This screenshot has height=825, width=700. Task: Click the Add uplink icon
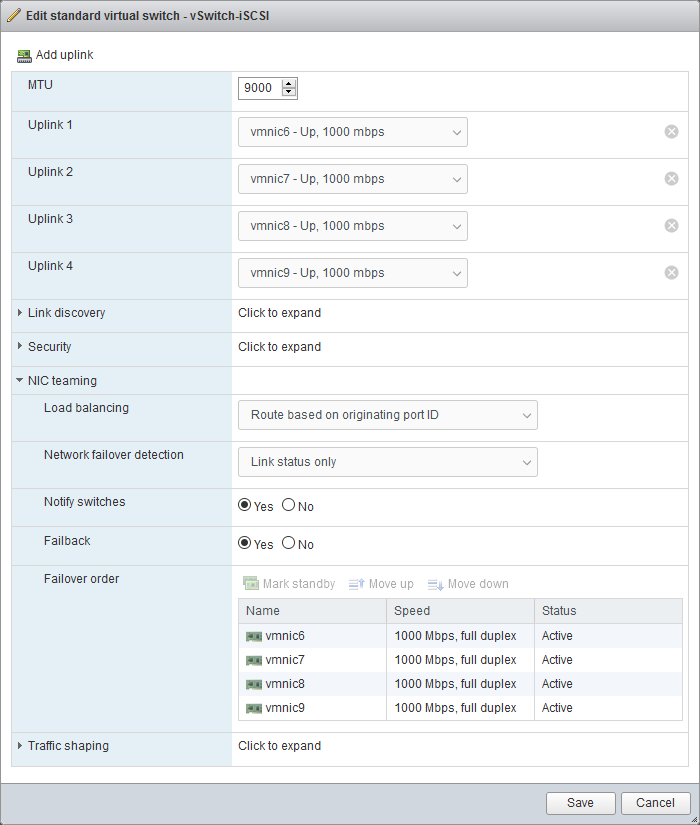(x=25, y=55)
